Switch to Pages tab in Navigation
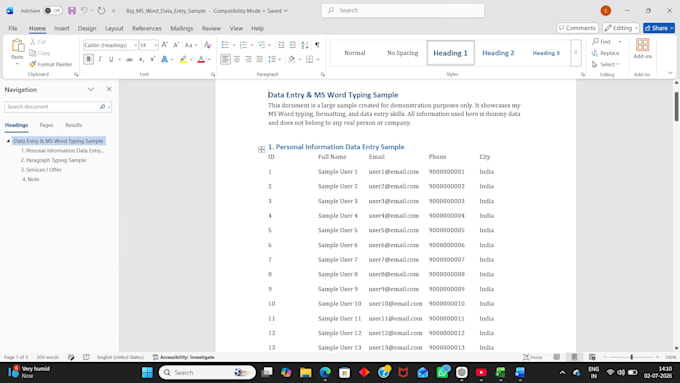This screenshot has height=383, width=680. [46, 125]
